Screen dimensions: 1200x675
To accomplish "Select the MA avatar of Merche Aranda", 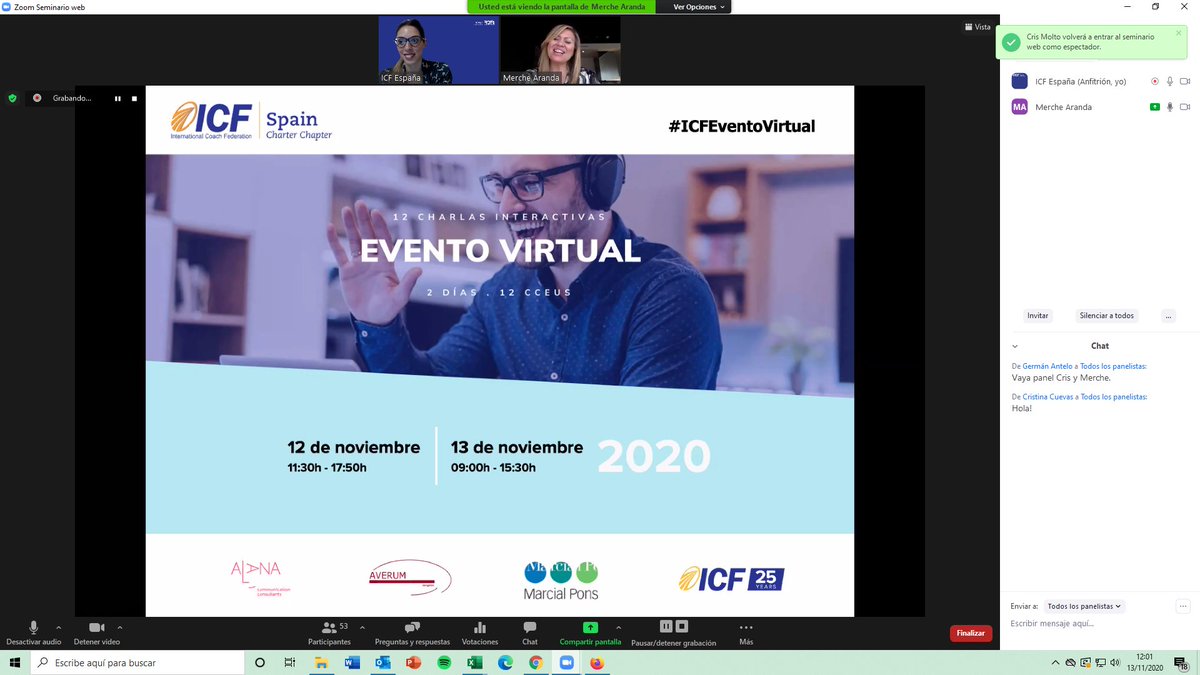I will click(1019, 107).
